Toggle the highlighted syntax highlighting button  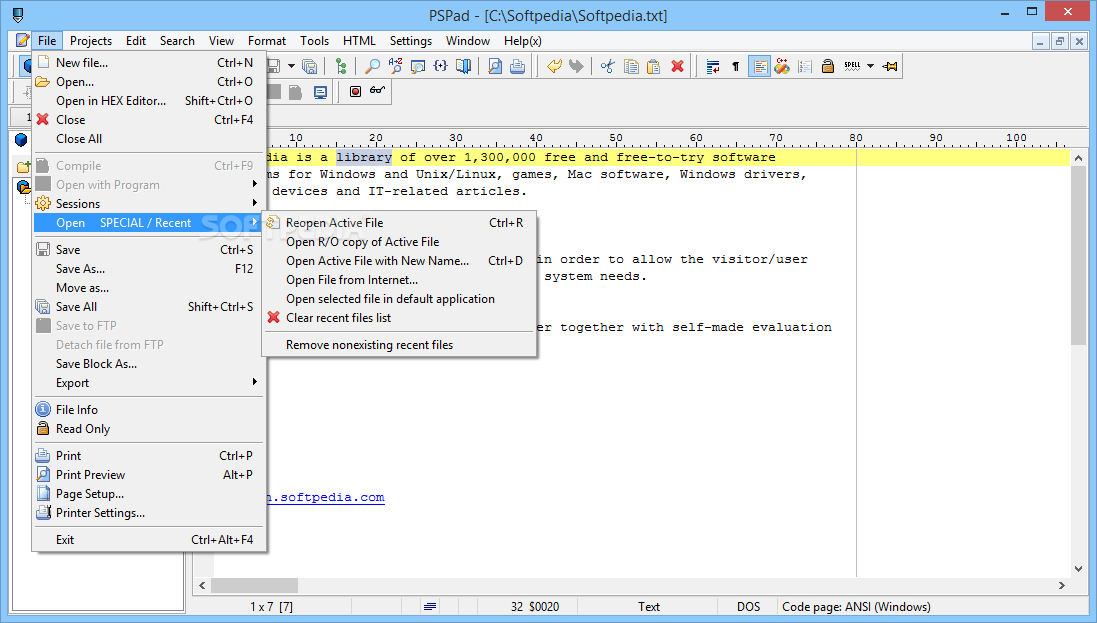759,66
